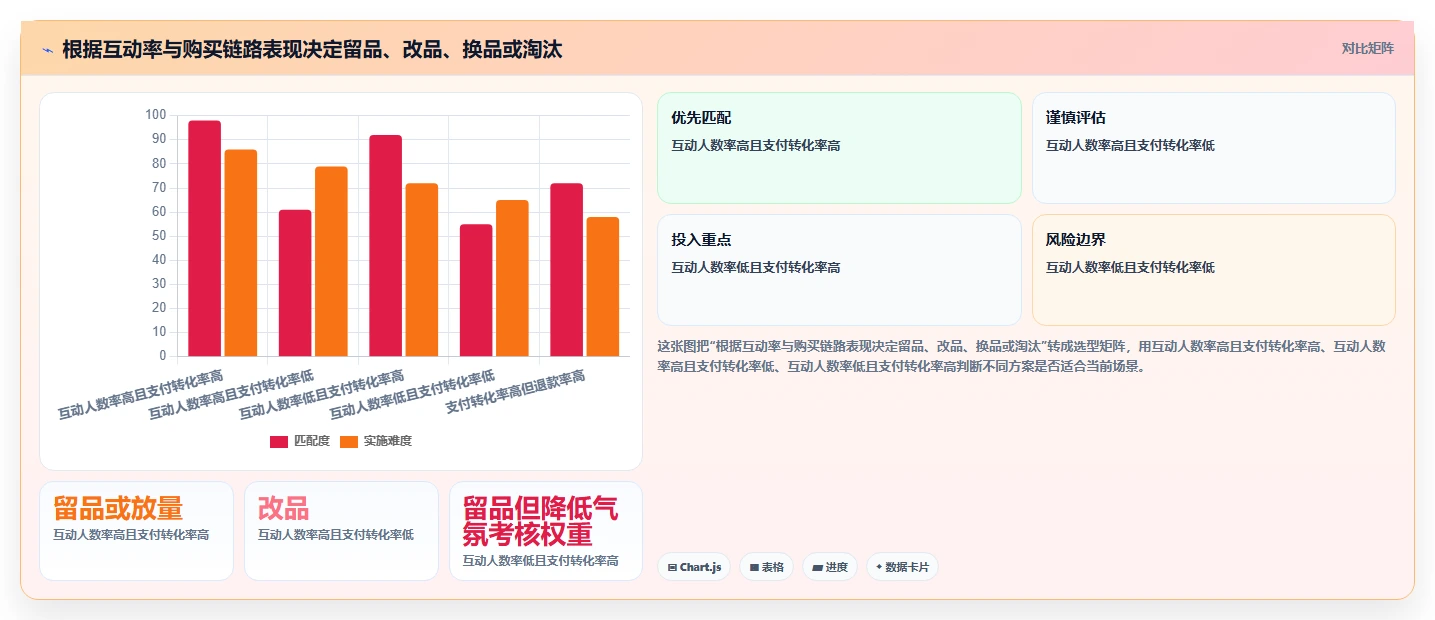Image resolution: width=1435 pixels, height=620 pixels.
Task: Click orange bar for 互动人数率高且支付转化率低
Action: pyautogui.click(x=331, y=261)
